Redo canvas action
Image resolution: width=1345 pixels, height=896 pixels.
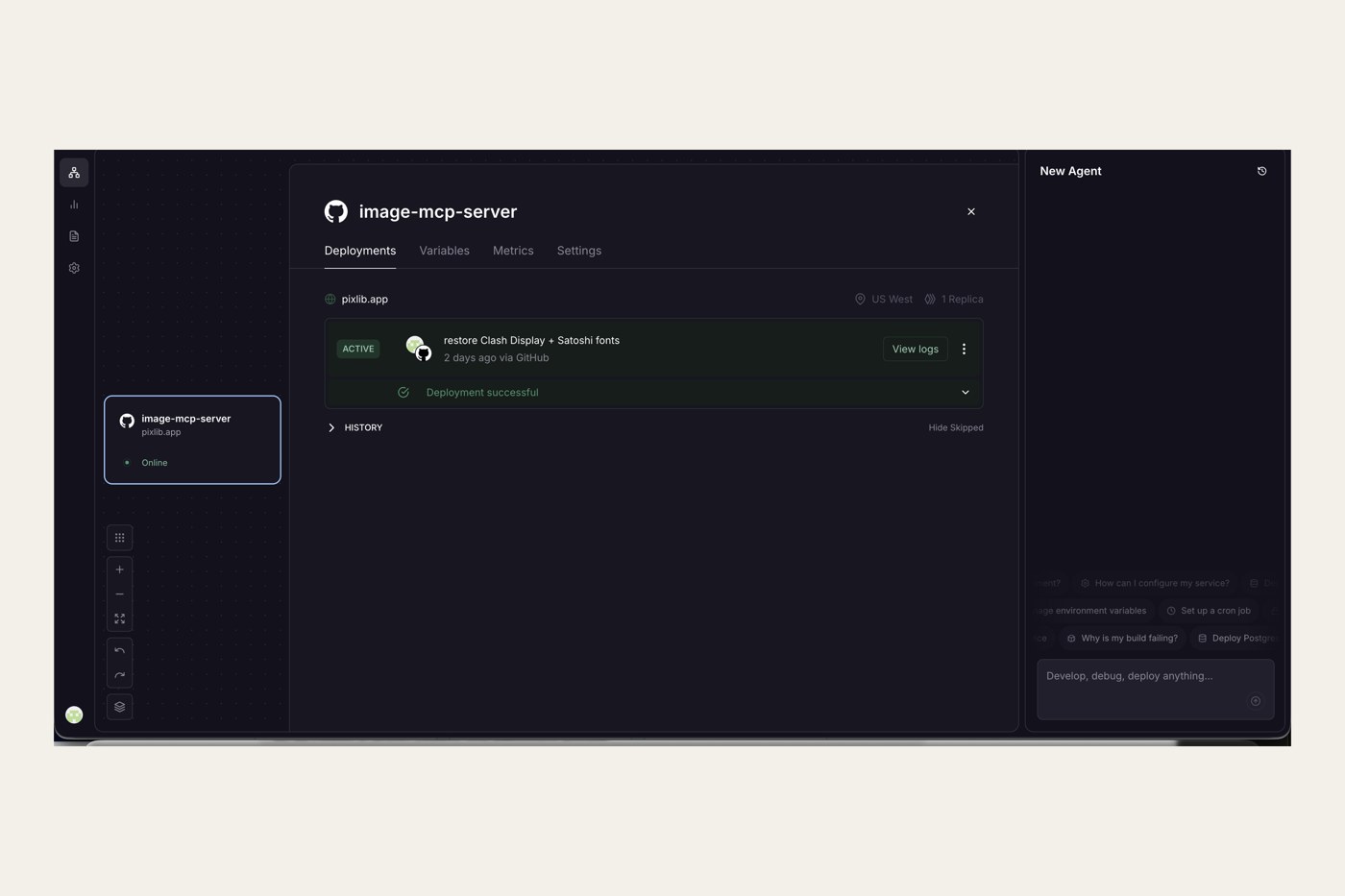pyautogui.click(x=119, y=675)
